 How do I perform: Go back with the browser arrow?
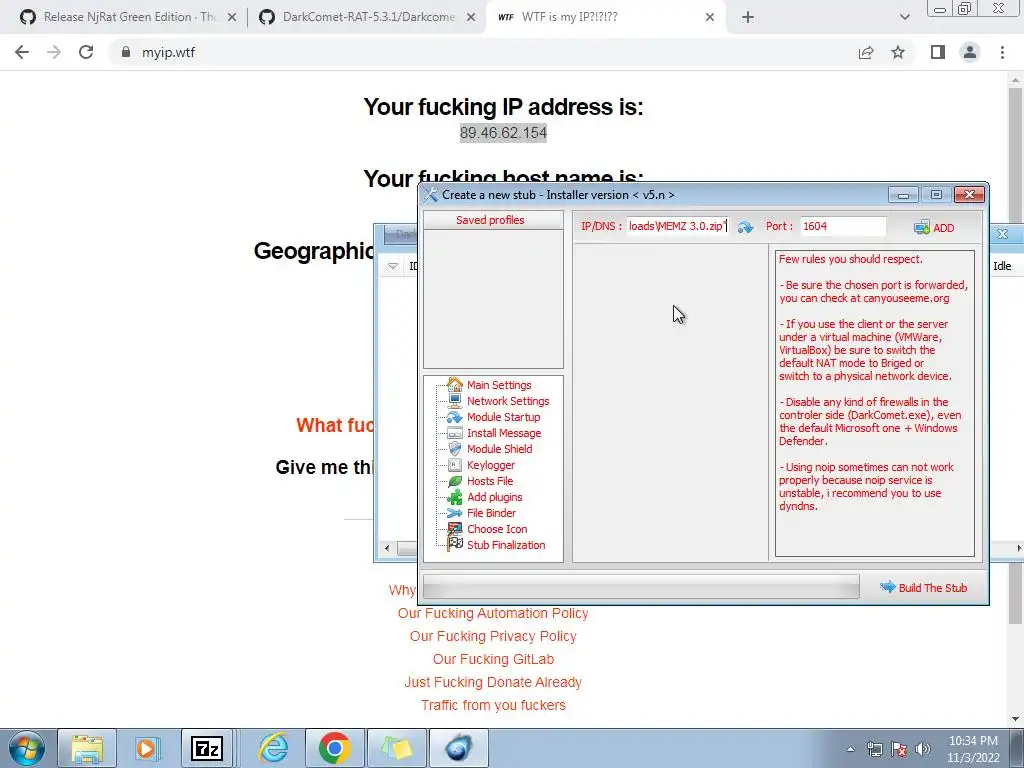click(22, 52)
